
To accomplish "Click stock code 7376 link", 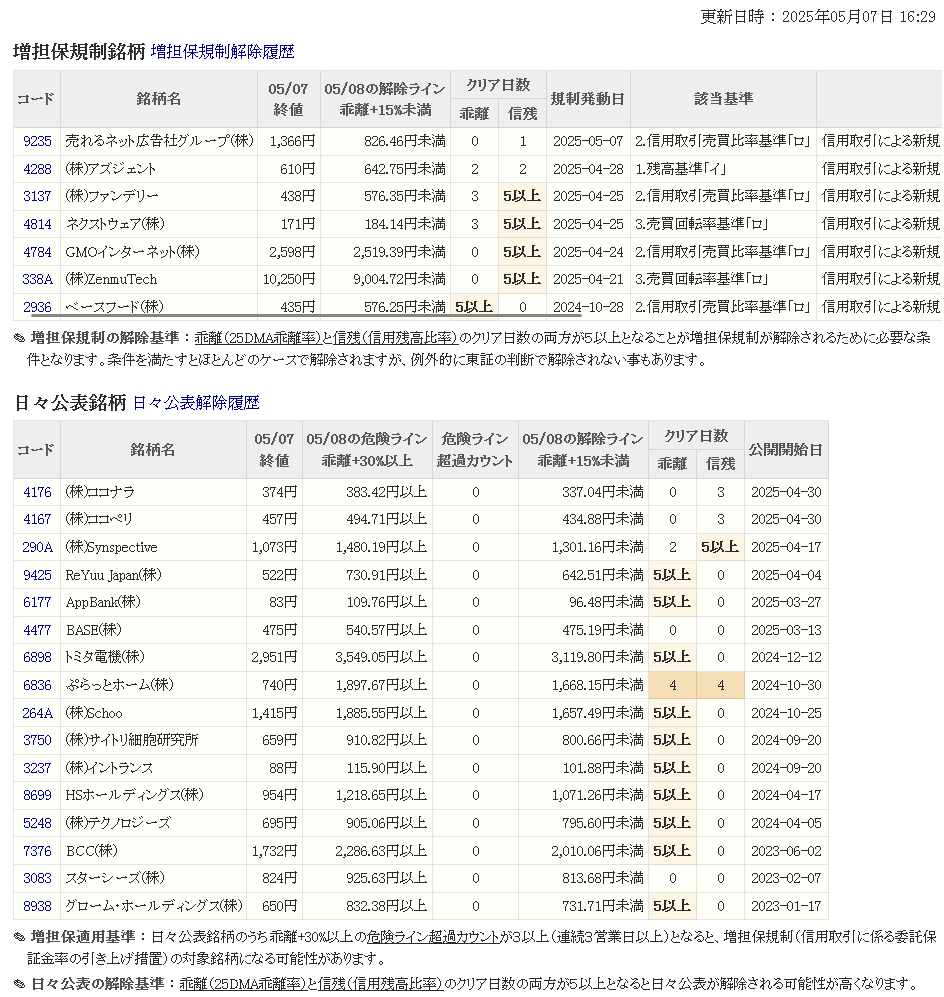I will point(37,851).
